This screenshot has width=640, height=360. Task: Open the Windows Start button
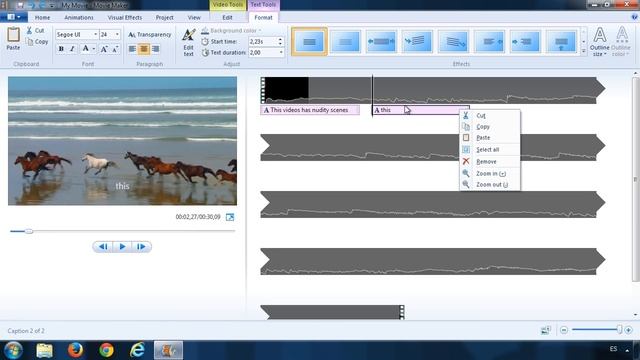coord(13,350)
